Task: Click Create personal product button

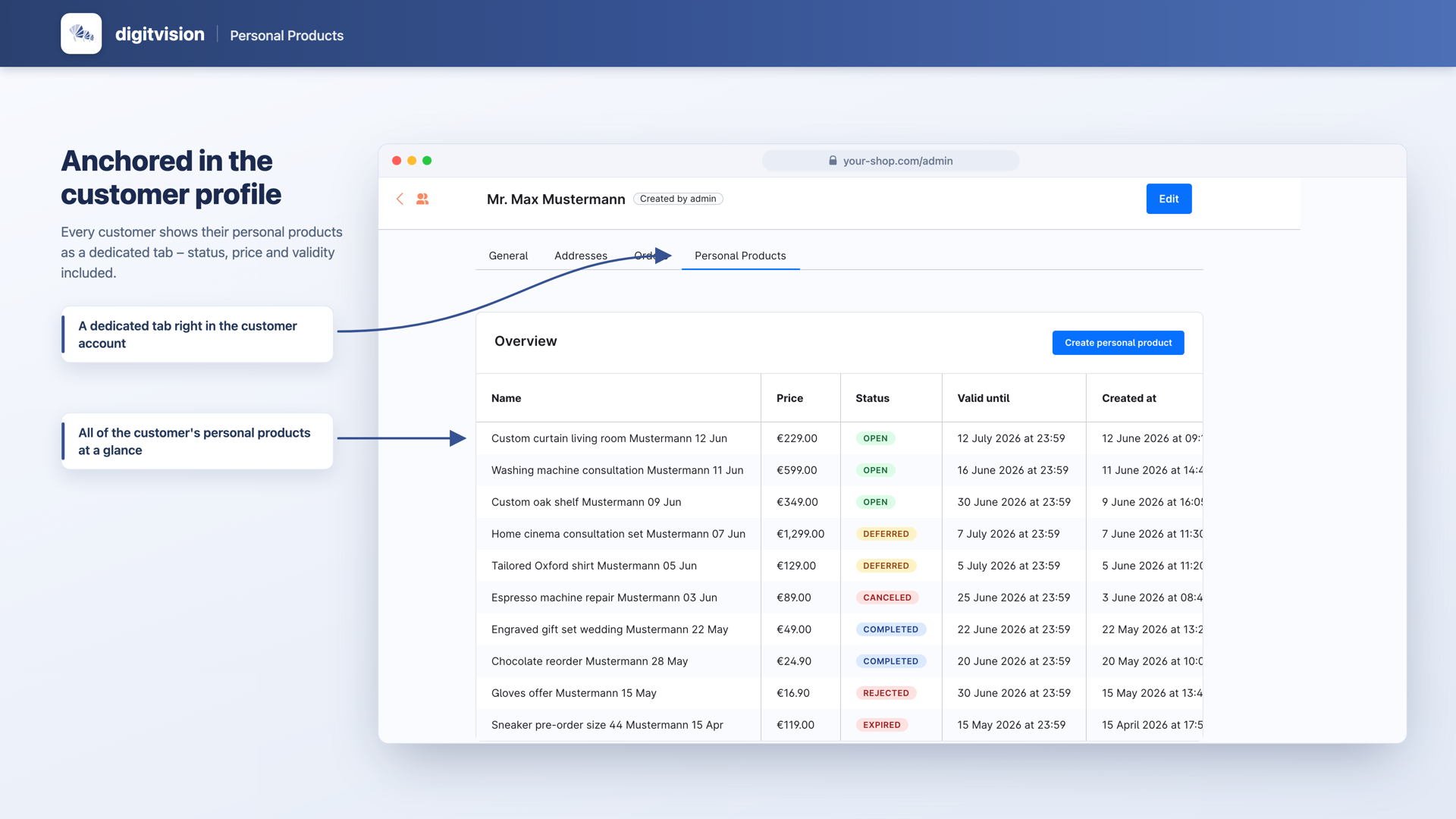Action: (x=1118, y=343)
